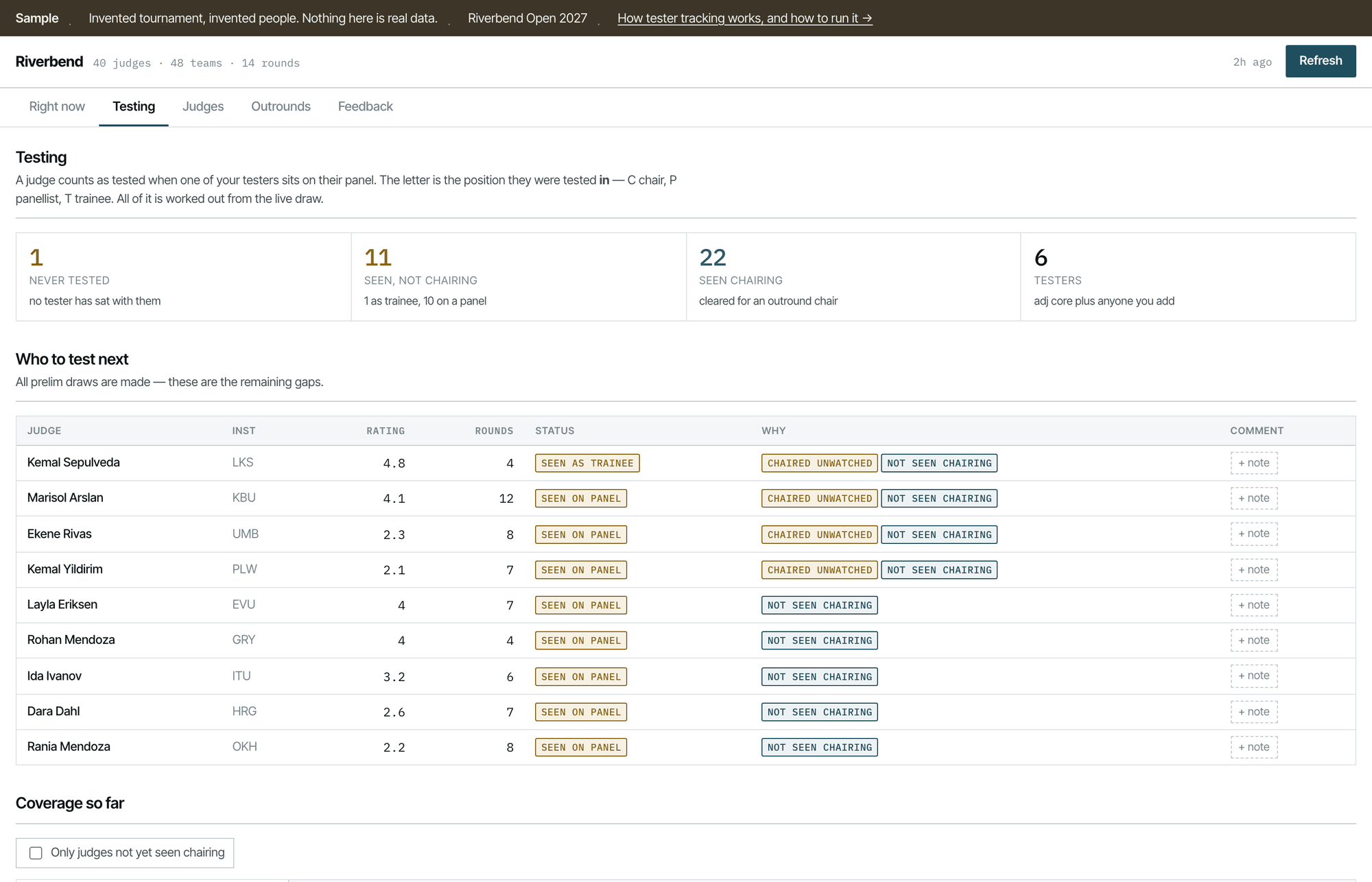Click Kemal Yildirim's CHAIRED UNWATCHED badge

pyautogui.click(x=819, y=570)
